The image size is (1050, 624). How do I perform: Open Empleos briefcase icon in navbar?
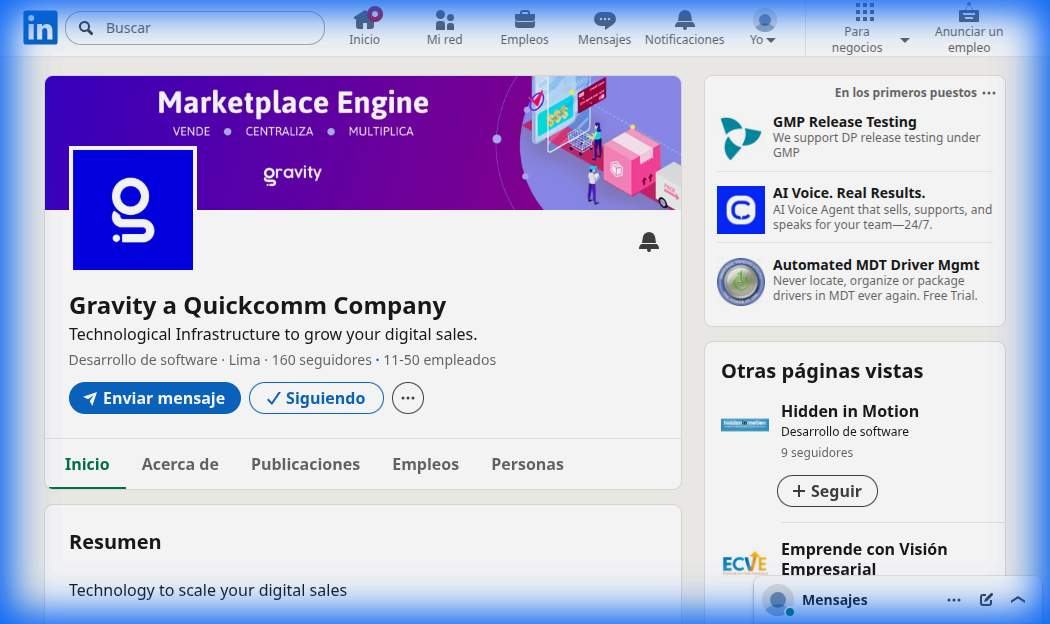click(x=524, y=27)
